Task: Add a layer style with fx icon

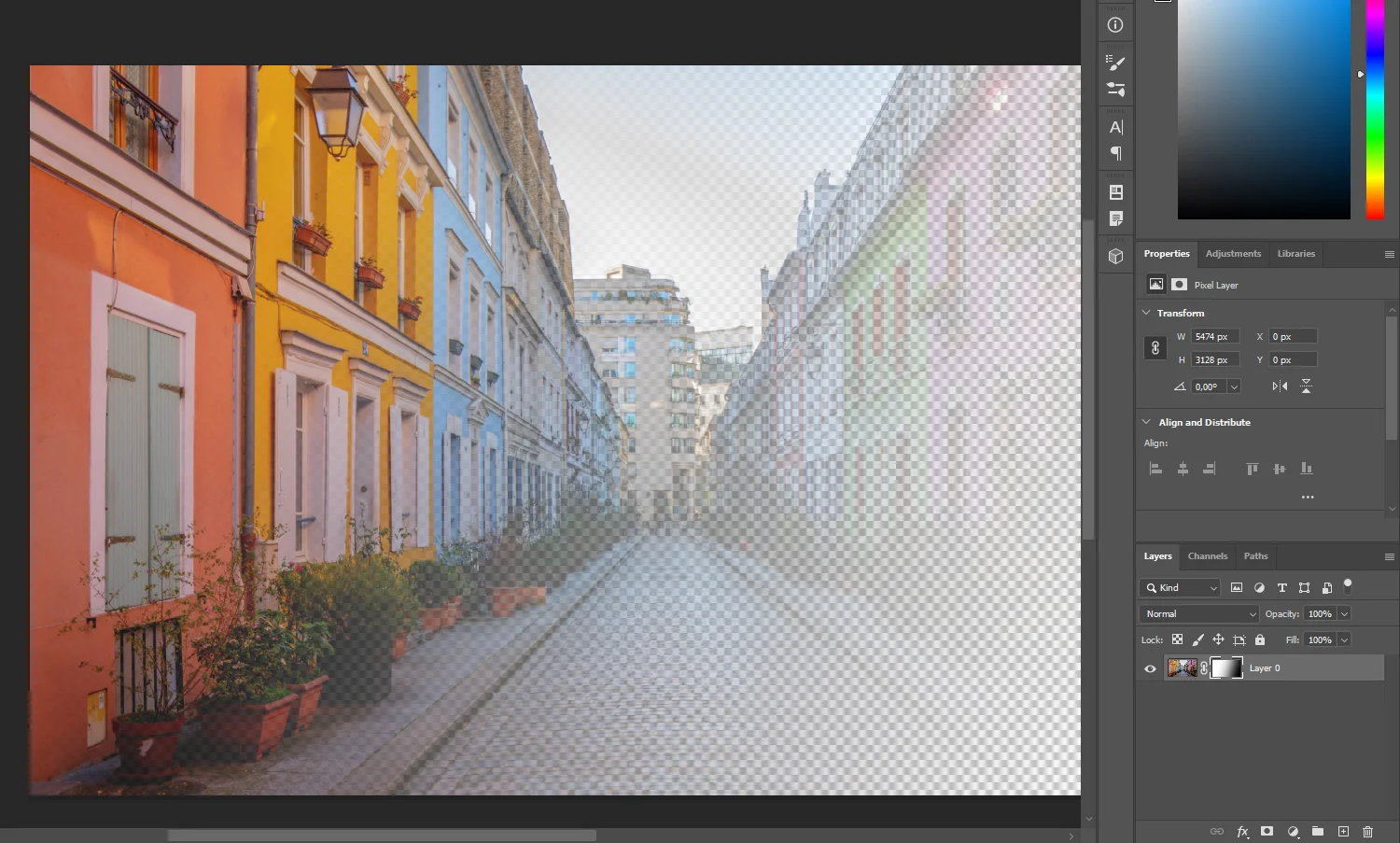Action: (1242, 831)
